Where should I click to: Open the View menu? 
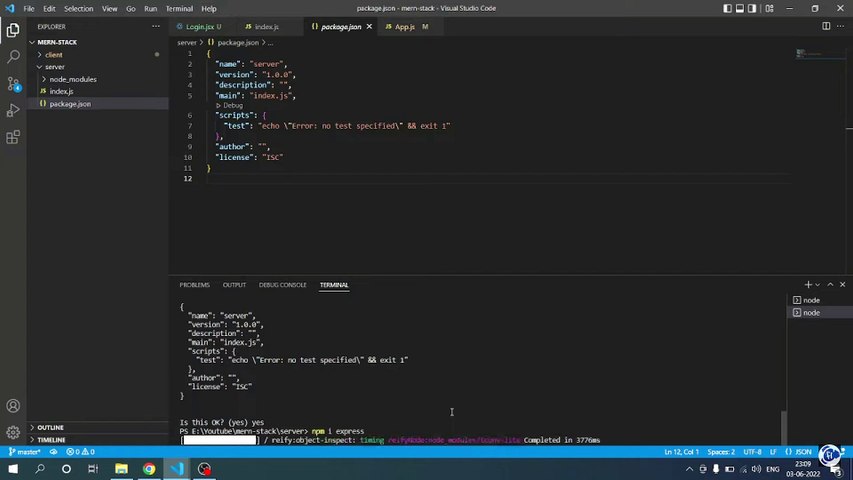pos(109,9)
